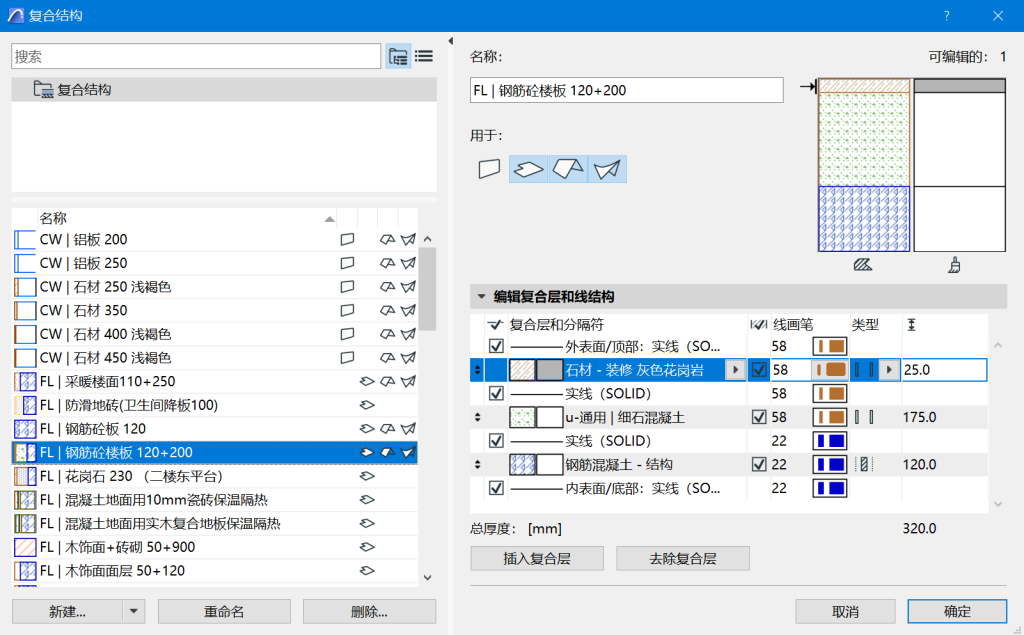Toggle the 内表面/底部 line checkbox
Viewport: 1024px width, 635px height.
point(496,488)
